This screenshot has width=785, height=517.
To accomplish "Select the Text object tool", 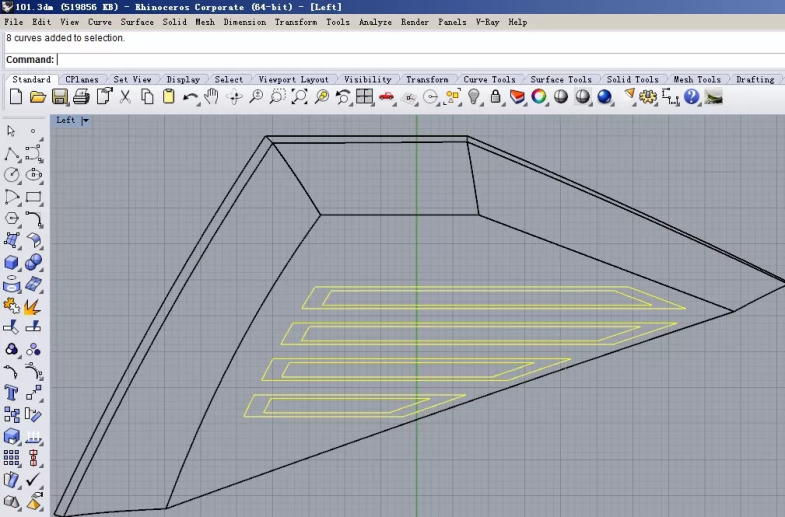I will (12, 393).
